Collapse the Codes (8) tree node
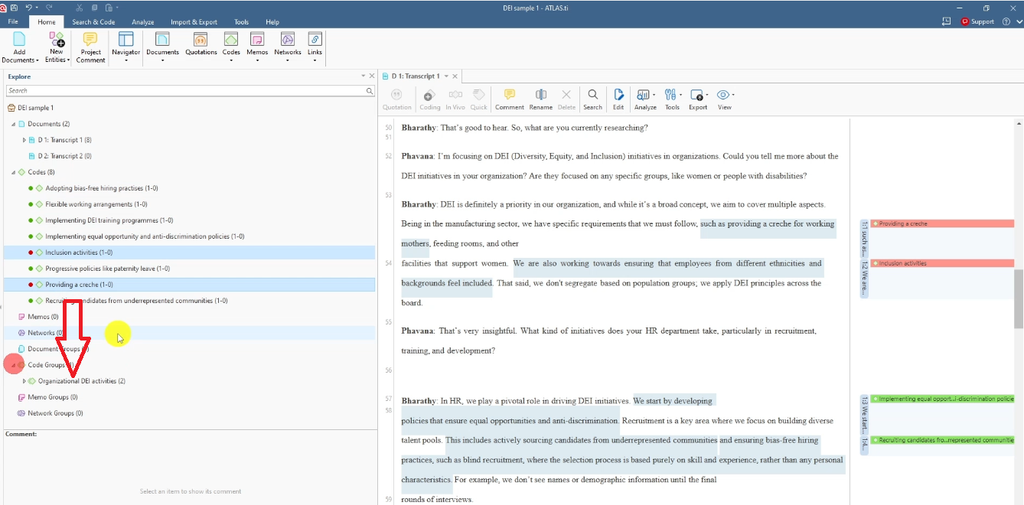 14,172
